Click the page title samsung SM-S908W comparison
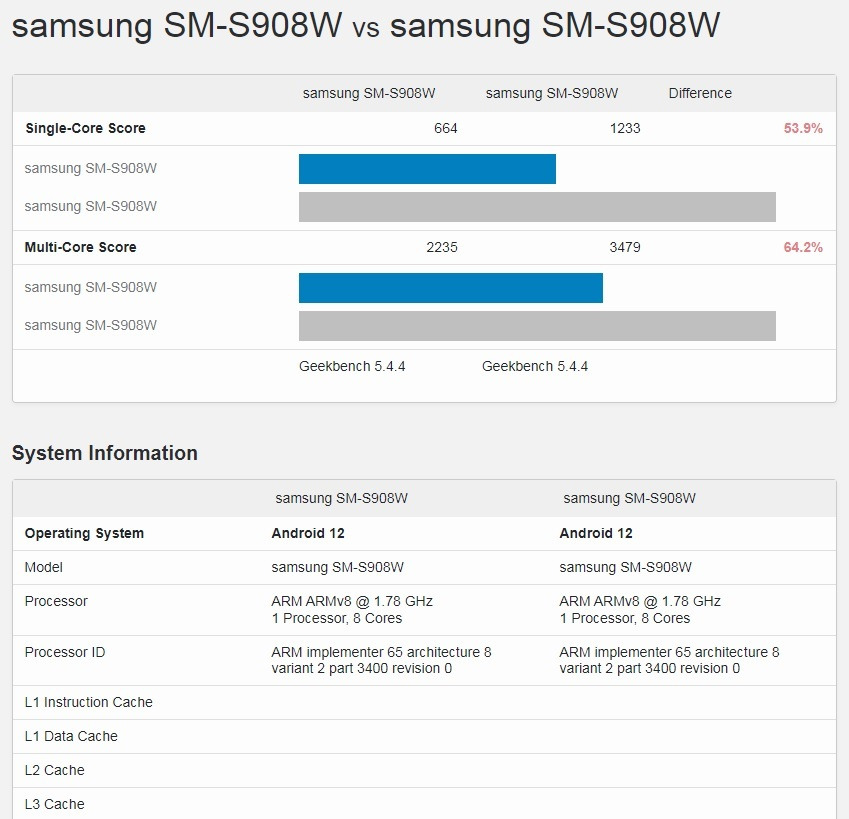The width and height of the screenshot is (849, 819). click(365, 25)
